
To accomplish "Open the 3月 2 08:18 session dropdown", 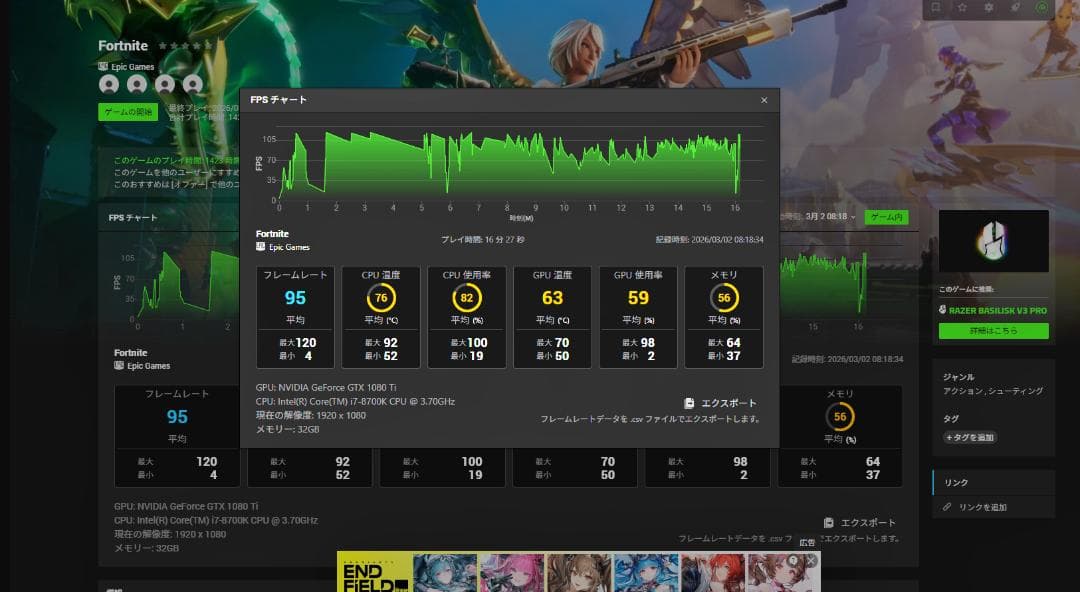I will pyautogui.click(x=831, y=216).
